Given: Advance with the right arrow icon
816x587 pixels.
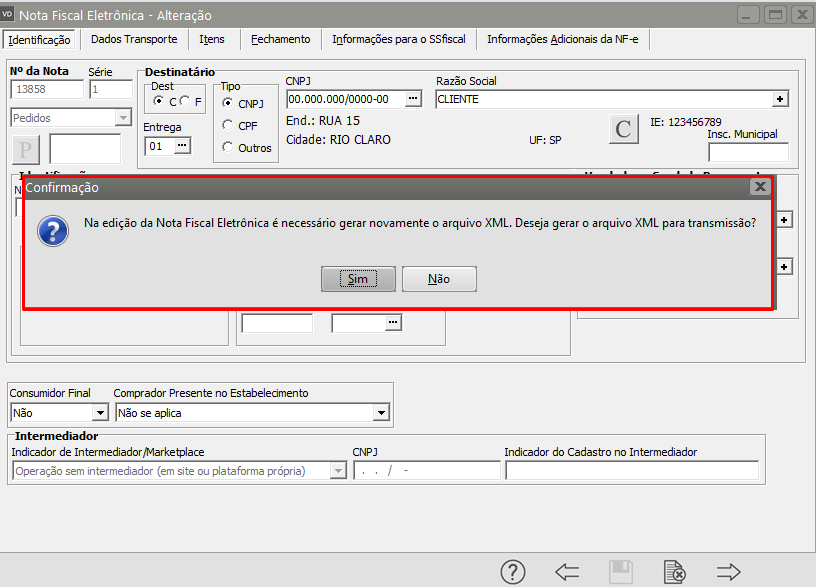Looking at the screenshot, I should tap(728, 572).
